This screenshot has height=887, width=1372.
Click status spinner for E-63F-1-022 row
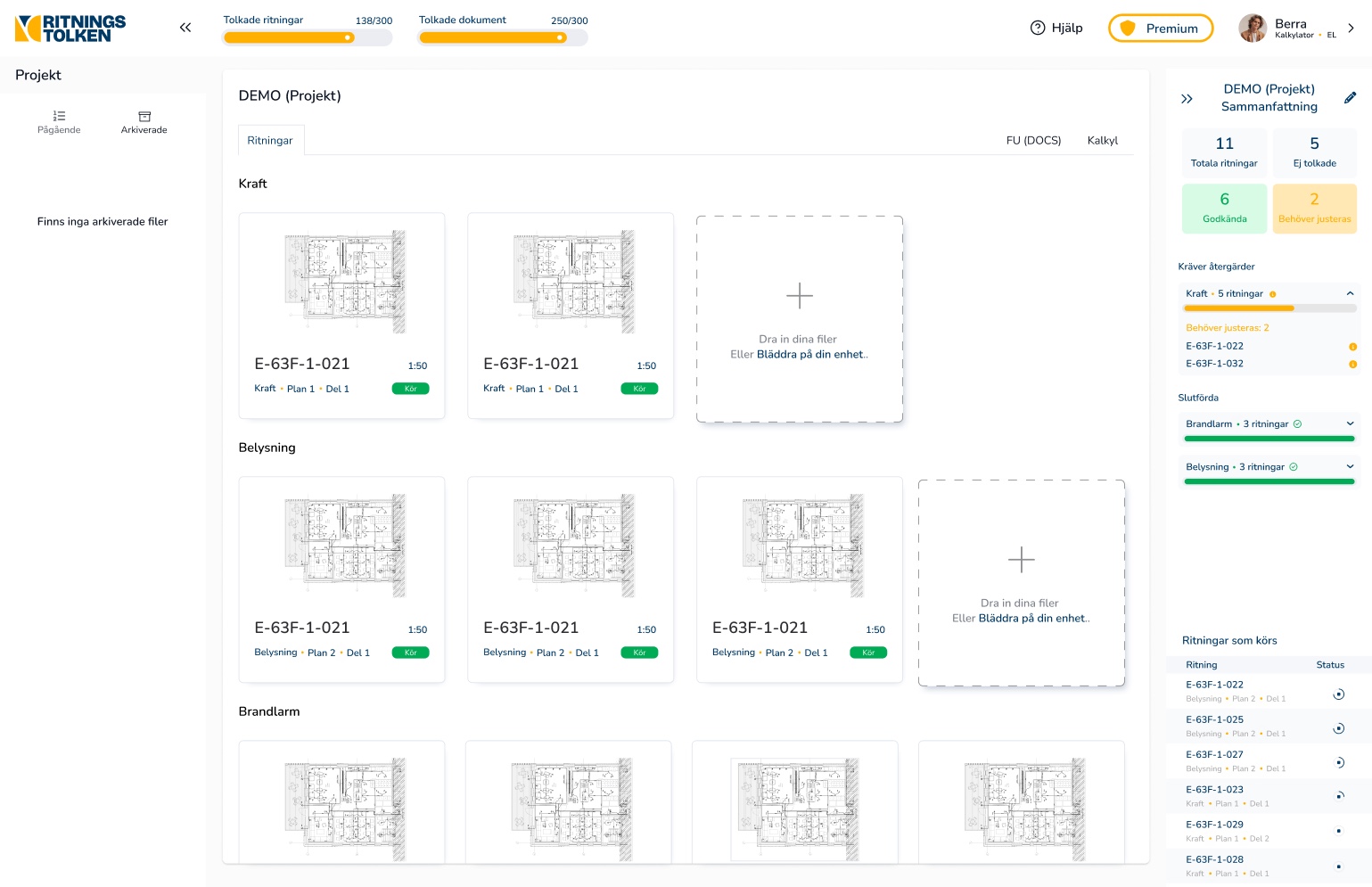click(x=1338, y=694)
